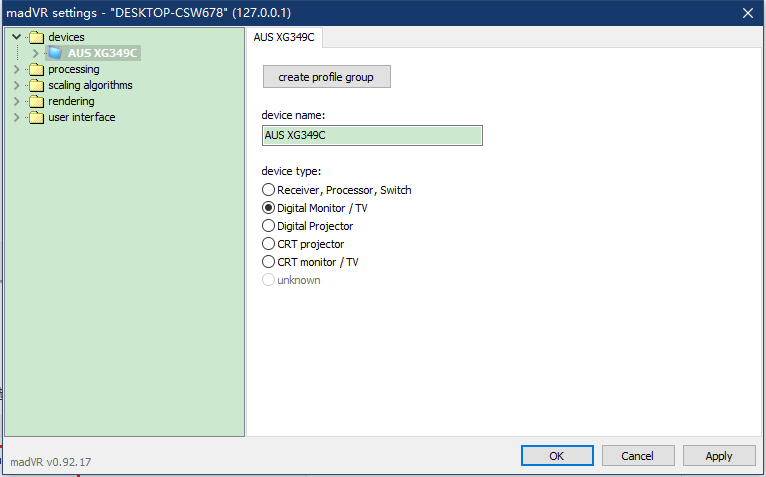
Task: Click the Apply button
Action: pos(719,455)
